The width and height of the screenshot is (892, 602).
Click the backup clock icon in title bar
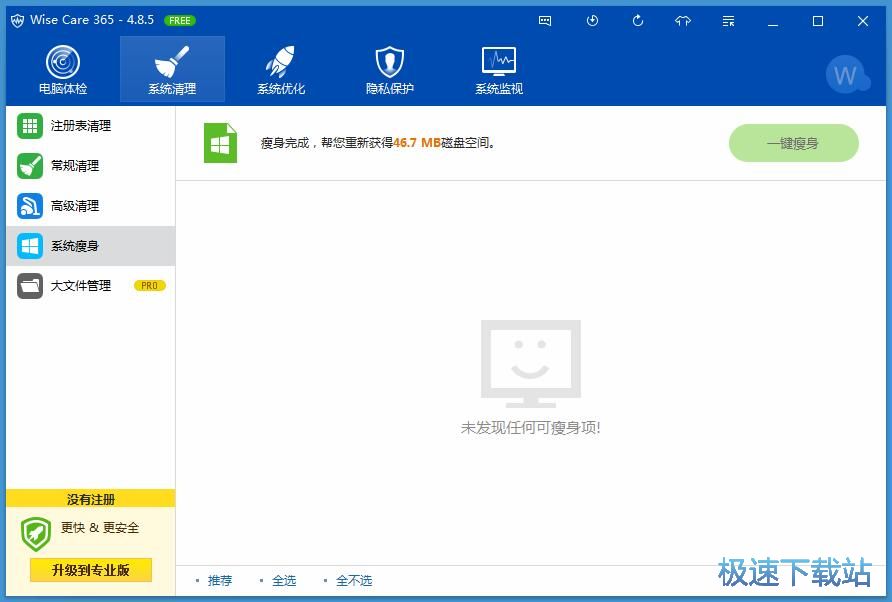coord(592,21)
